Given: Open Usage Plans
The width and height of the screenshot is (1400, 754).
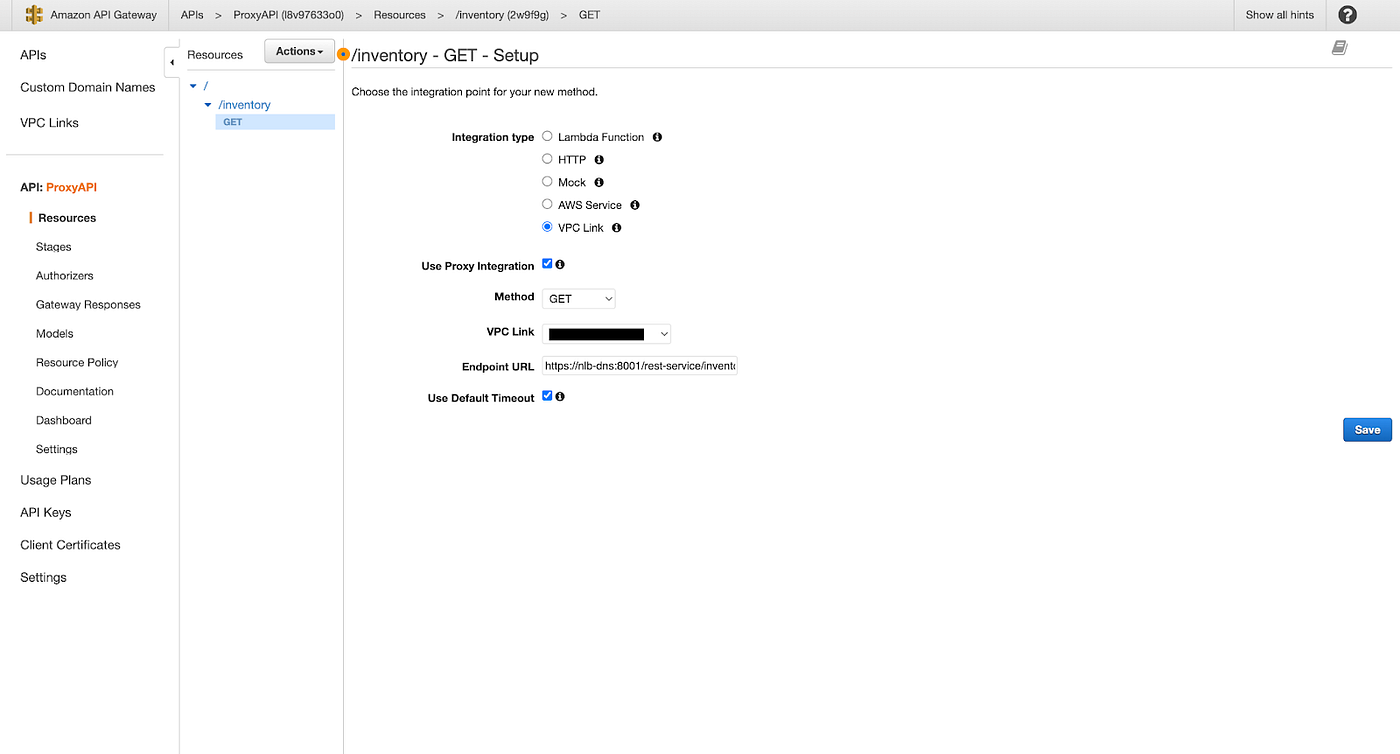Looking at the screenshot, I should pos(56,481).
